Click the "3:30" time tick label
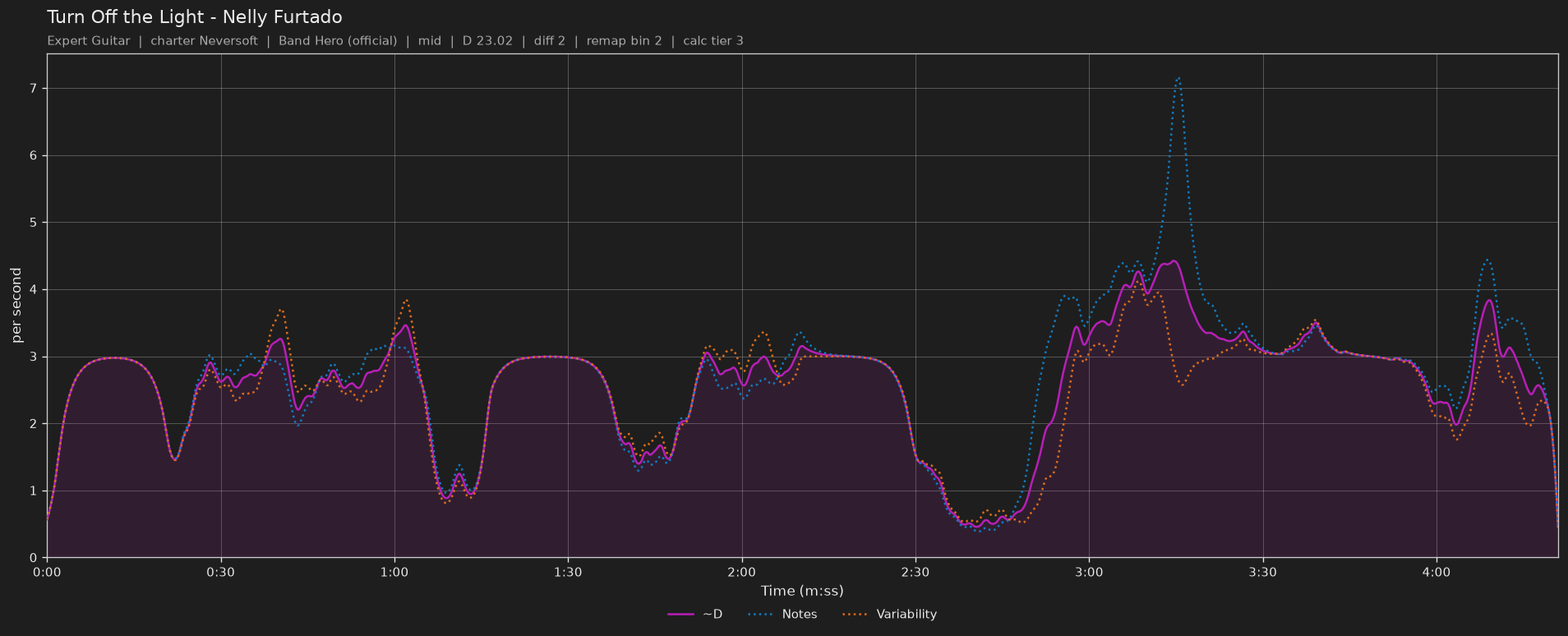1568x636 pixels. [1263, 573]
